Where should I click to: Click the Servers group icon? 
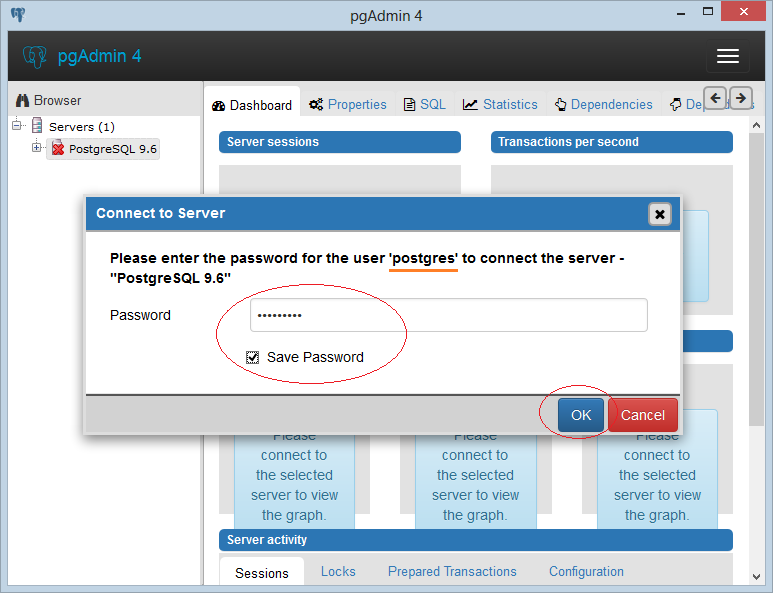point(37,125)
